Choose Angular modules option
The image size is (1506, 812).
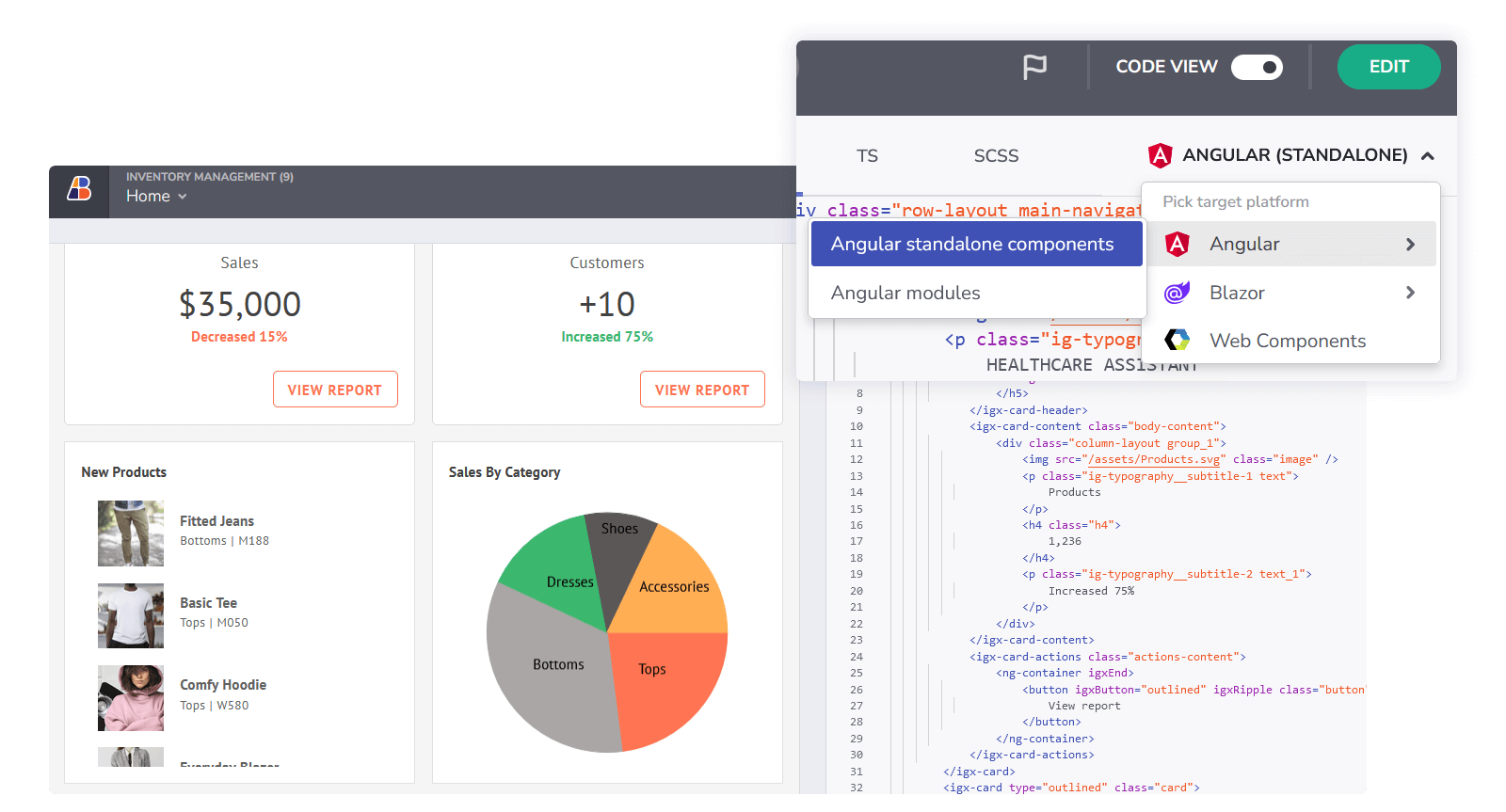976,293
